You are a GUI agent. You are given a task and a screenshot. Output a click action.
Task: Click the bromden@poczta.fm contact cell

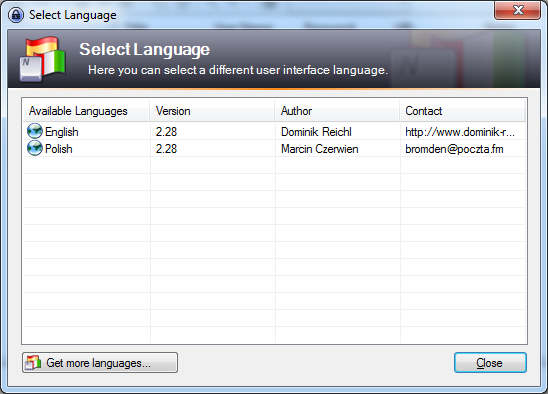point(454,149)
